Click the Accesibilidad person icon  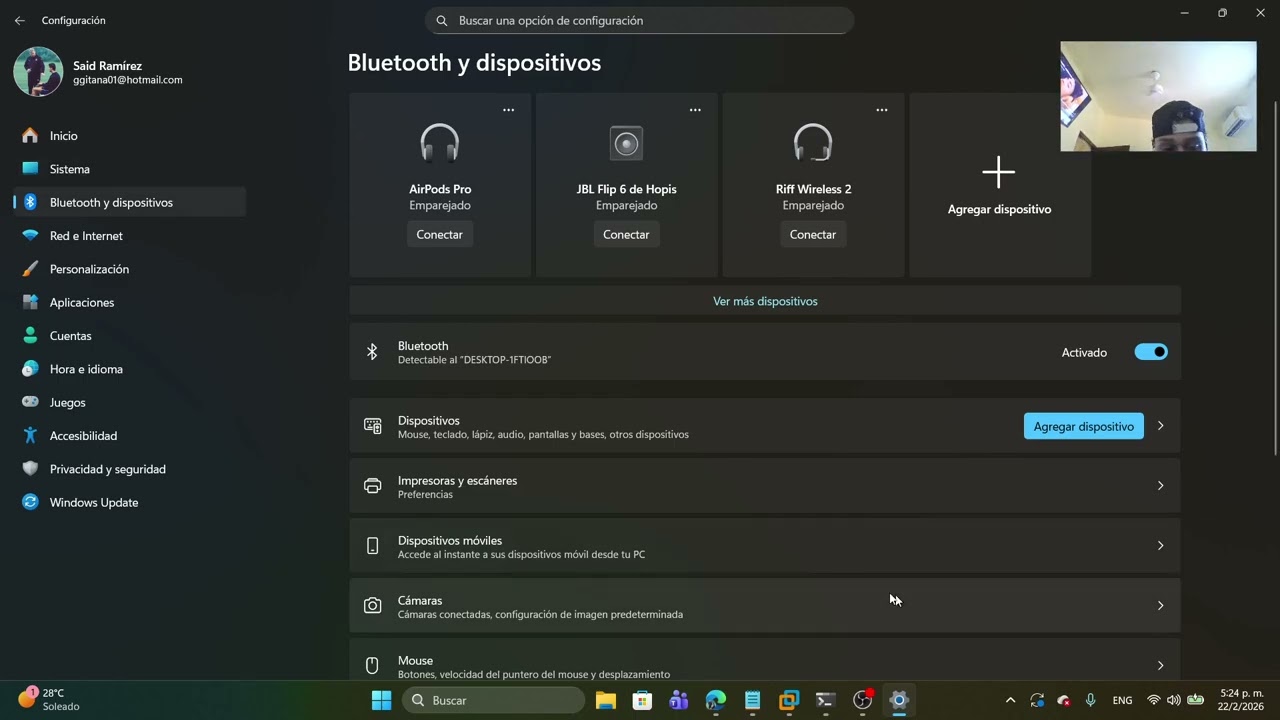[30, 436]
